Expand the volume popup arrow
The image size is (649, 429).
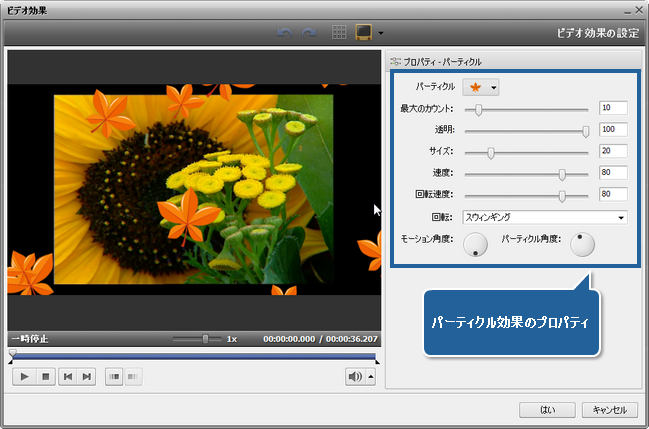point(371,376)
